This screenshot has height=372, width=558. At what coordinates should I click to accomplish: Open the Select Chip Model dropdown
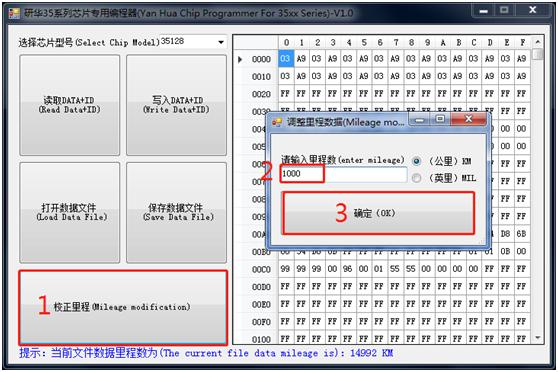[221, 42]
